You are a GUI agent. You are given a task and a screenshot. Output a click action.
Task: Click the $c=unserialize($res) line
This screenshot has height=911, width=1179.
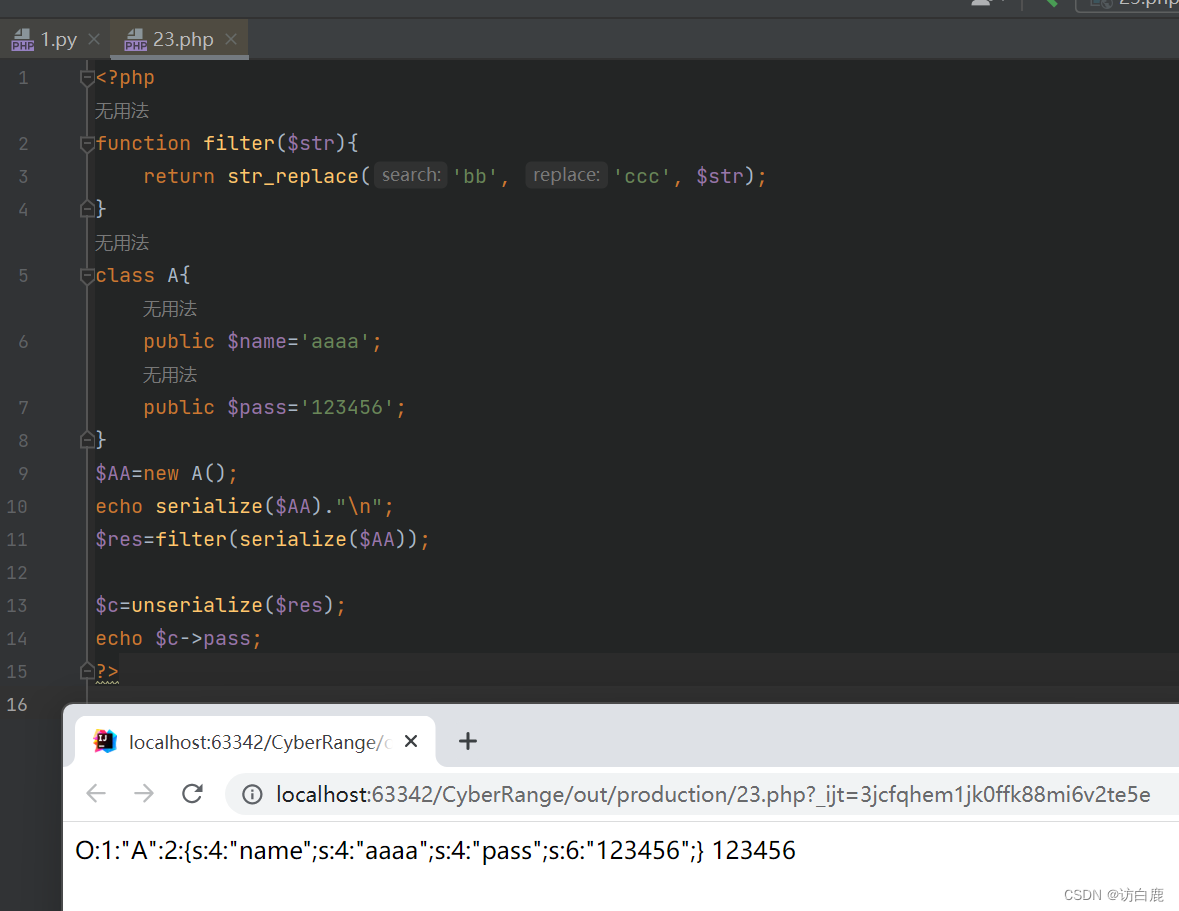pyautogui.click(x=220, y=606)
